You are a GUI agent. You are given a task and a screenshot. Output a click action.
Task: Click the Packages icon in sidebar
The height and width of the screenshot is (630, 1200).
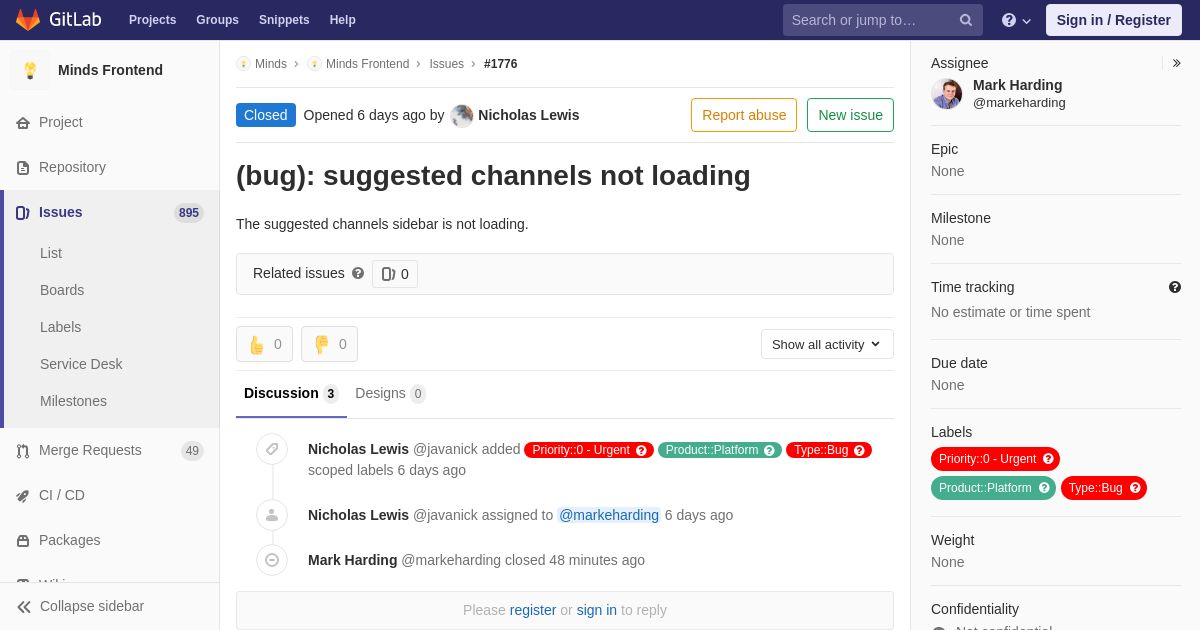click(x=23, y=541)
